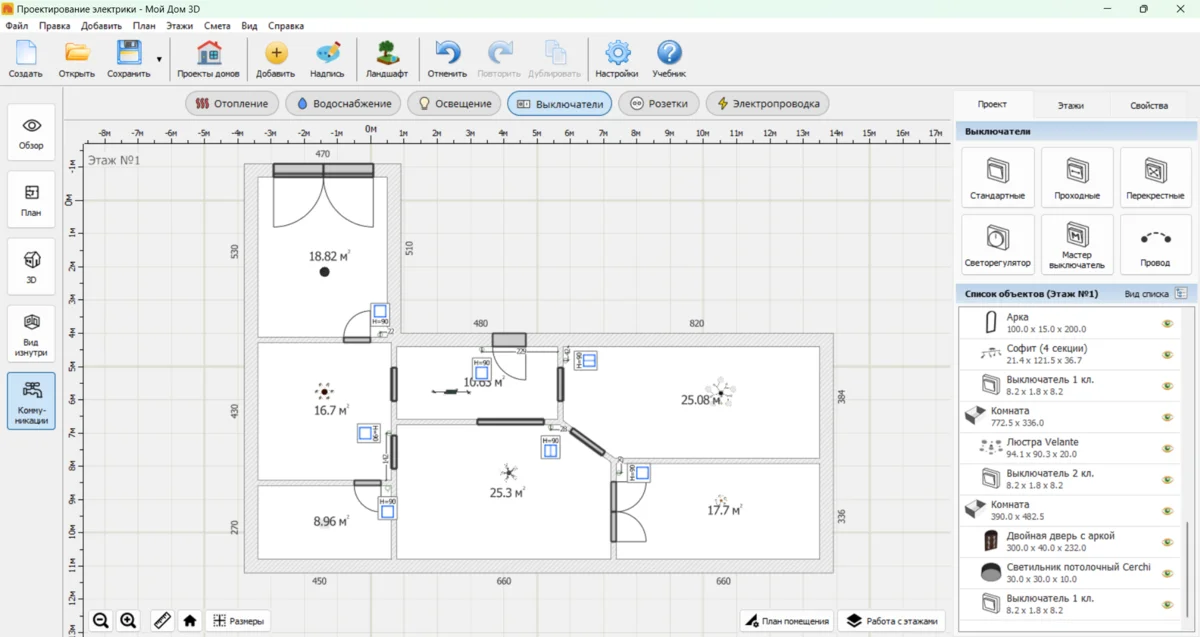This screenshot has width=1200, height=637.
Task: Select the Водоснабжение category
Action: click(x=344, y=103)
